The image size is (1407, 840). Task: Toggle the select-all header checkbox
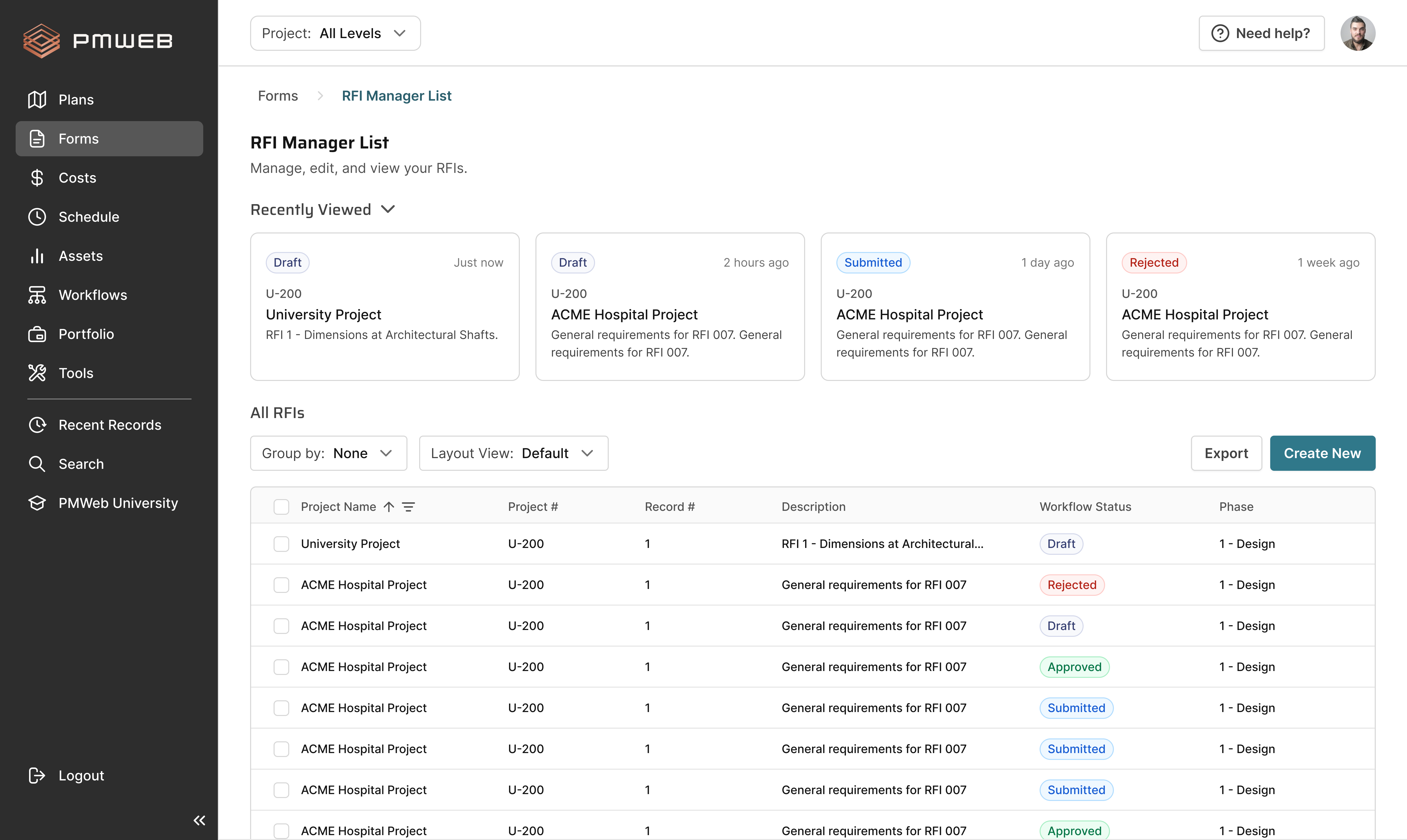coord(281,507)
